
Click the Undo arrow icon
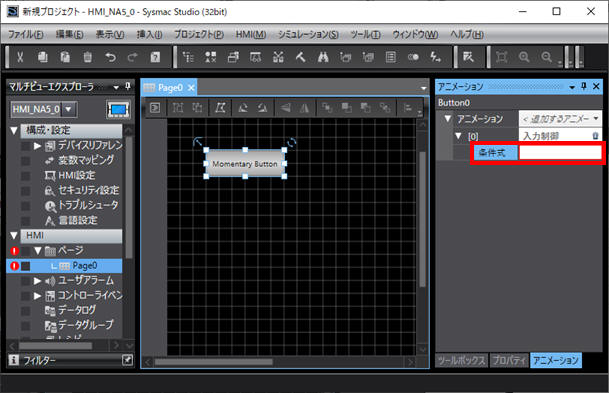coord(110,57)
